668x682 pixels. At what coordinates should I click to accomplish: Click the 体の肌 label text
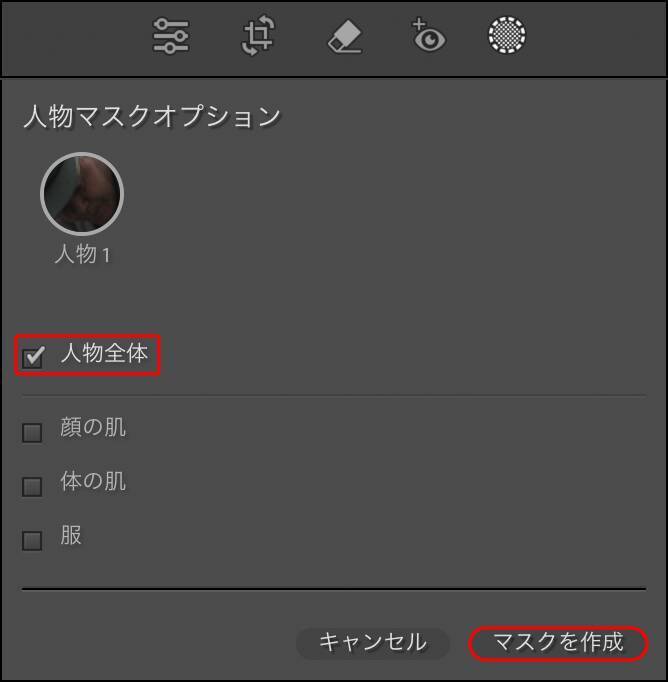click(93, 481)
